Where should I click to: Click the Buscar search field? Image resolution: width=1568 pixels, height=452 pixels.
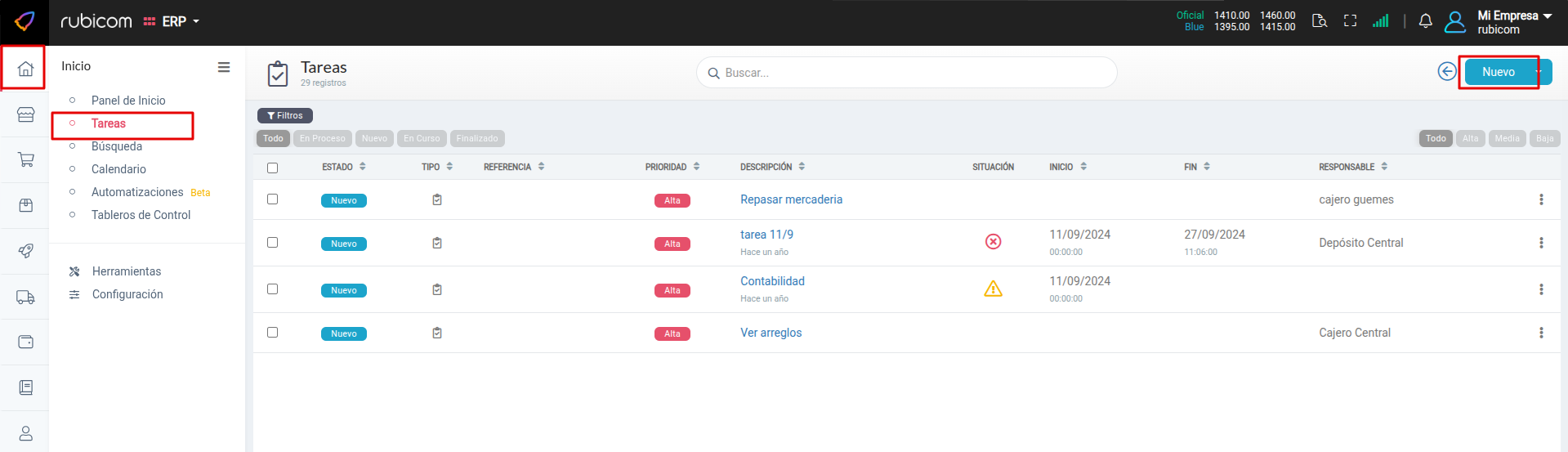coord(907,73)
